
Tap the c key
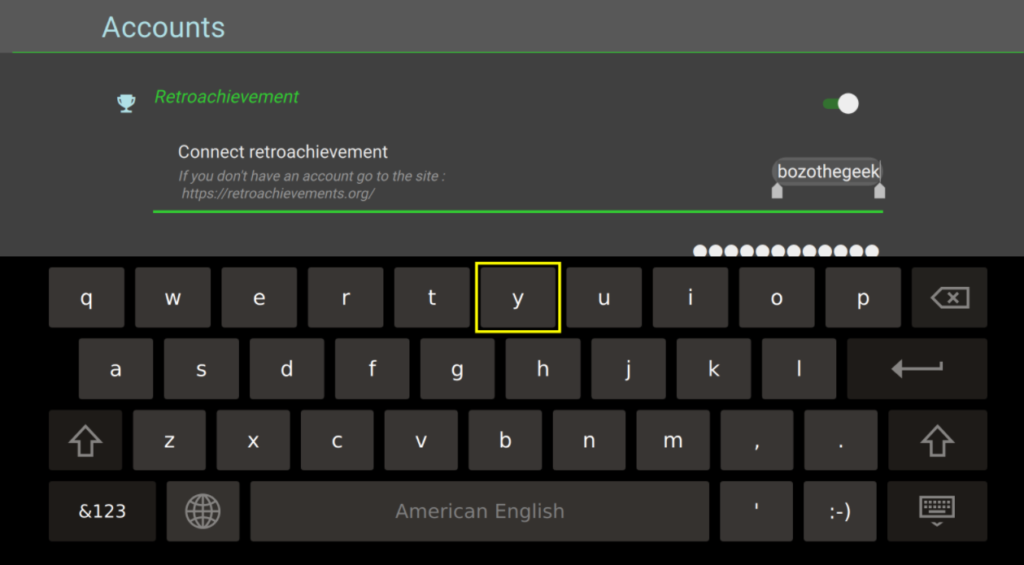point(337,441)
